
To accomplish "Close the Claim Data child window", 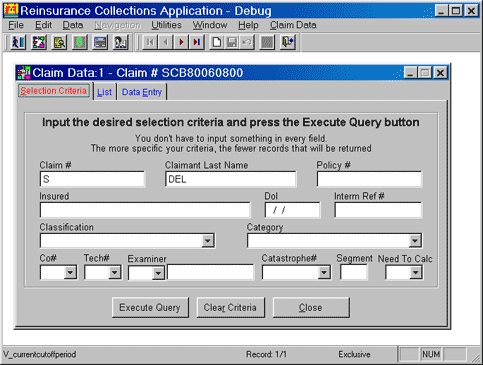I will point(440,72).
